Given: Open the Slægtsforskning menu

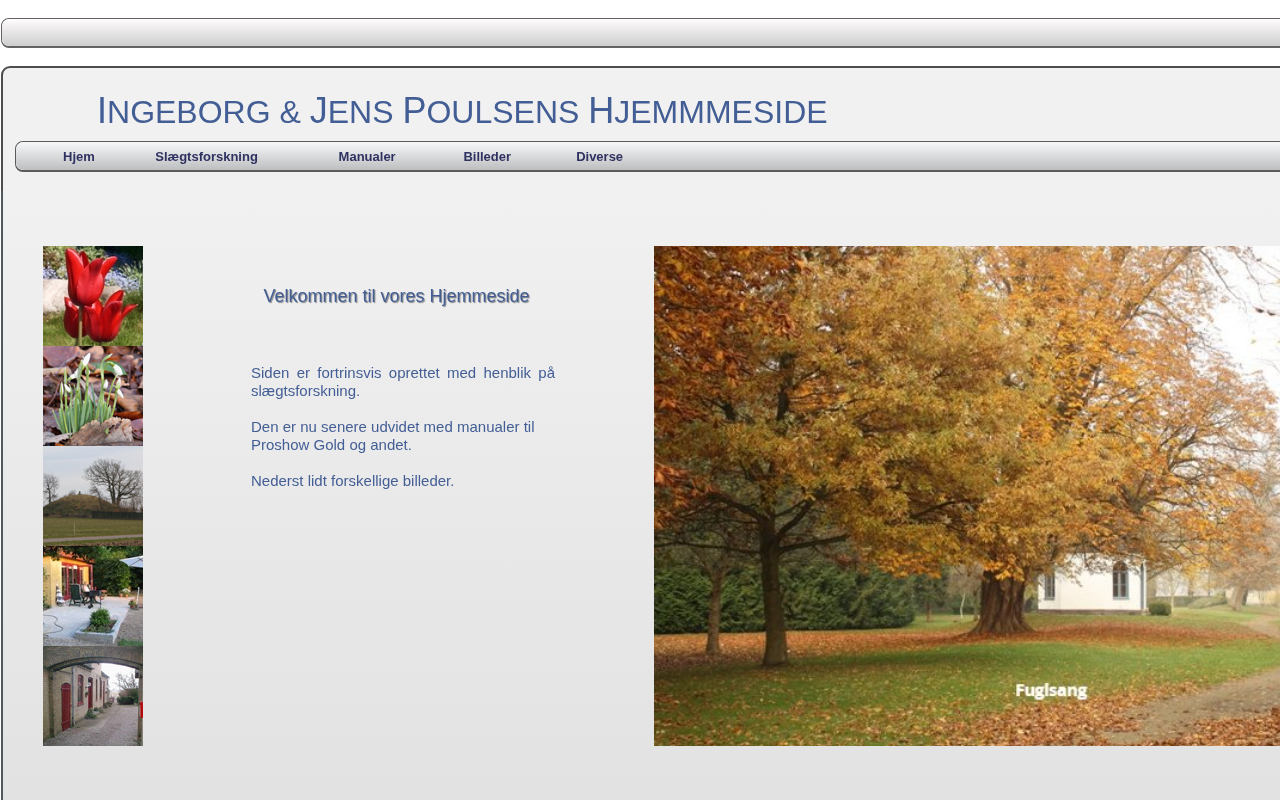Looking at the screenshot, I should point(206,157).
